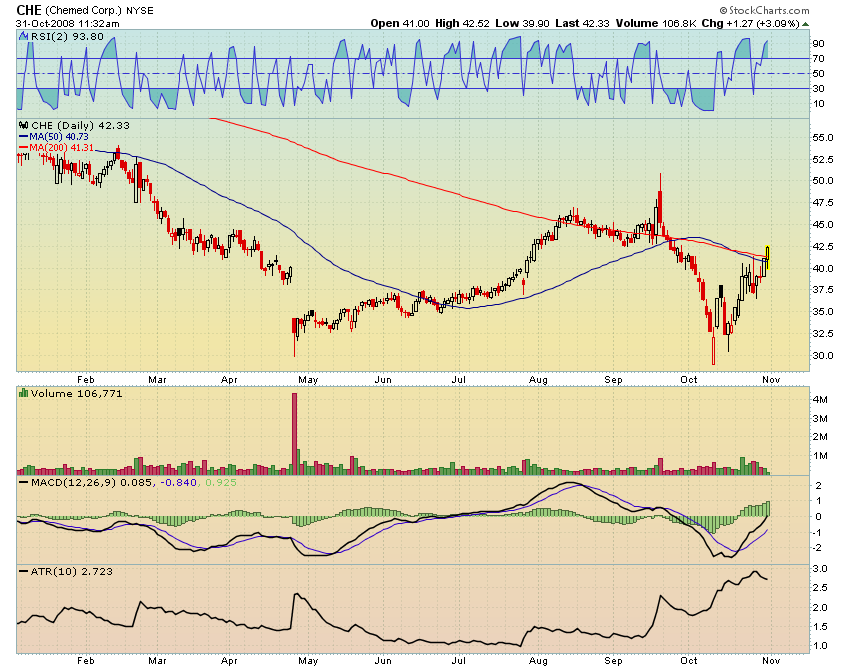Click the Last 42.33 quote value
850x668 pixels.
coord(582,23)
